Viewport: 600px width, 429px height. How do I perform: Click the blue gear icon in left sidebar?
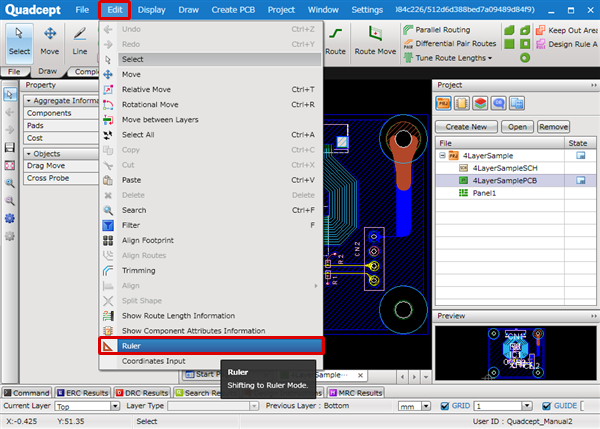pyautogui.click(x=10, y=218)
